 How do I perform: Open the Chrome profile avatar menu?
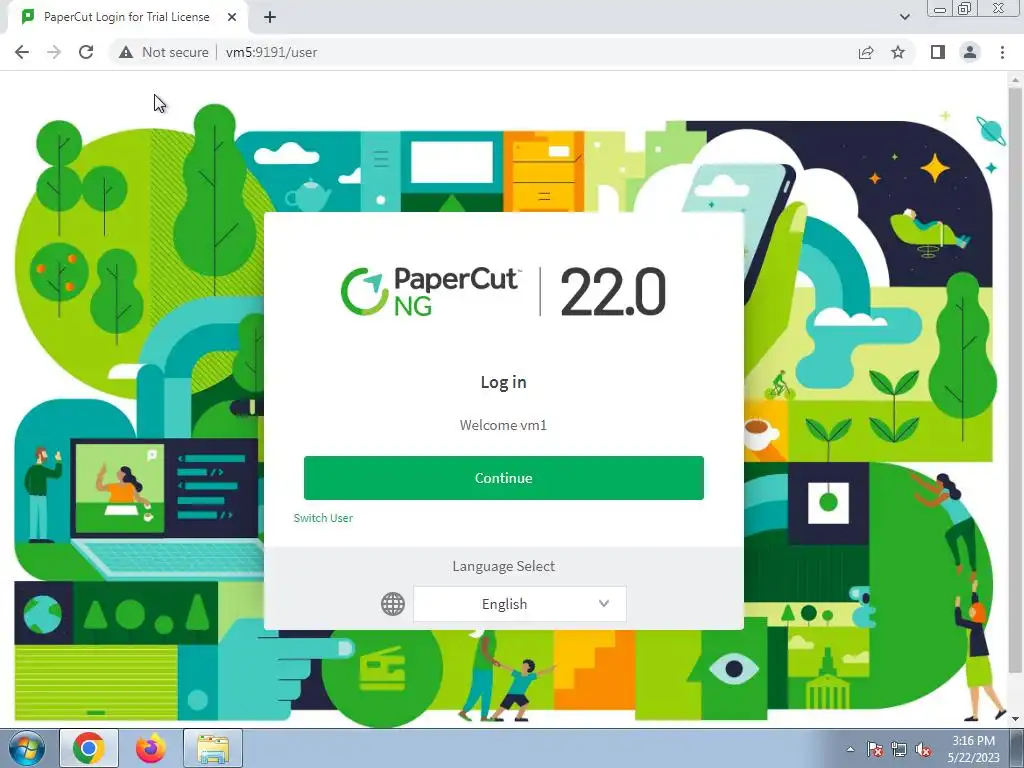[x=970, y=52]
